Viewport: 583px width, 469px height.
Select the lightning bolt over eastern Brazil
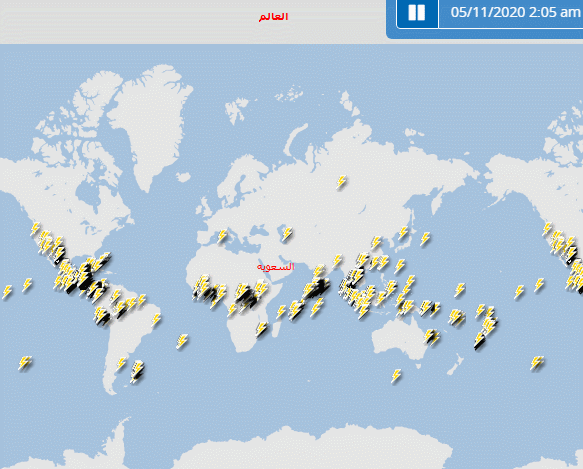pos(156,319)
